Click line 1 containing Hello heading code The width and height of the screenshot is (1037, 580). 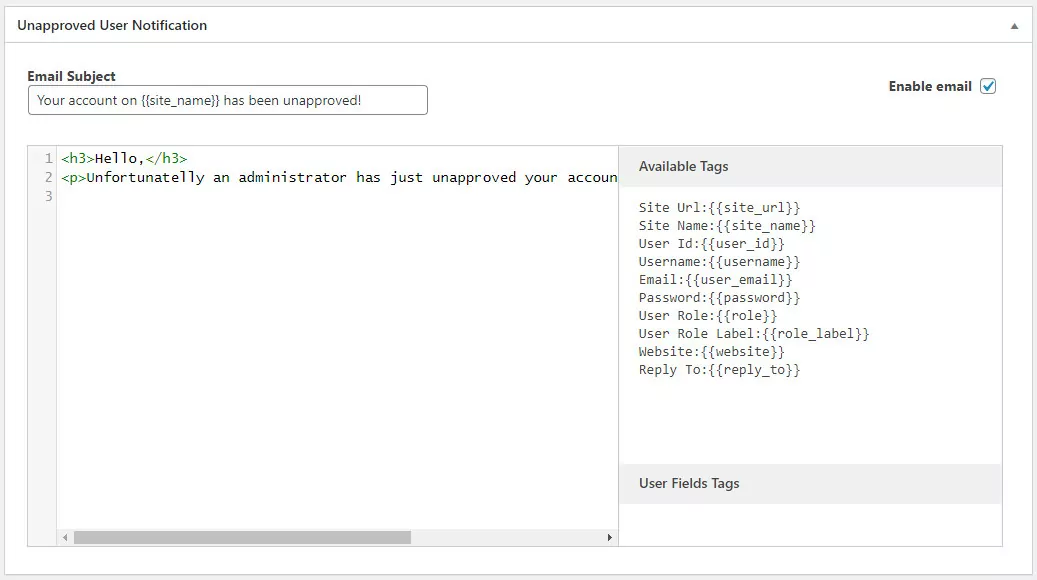point(124,158)
